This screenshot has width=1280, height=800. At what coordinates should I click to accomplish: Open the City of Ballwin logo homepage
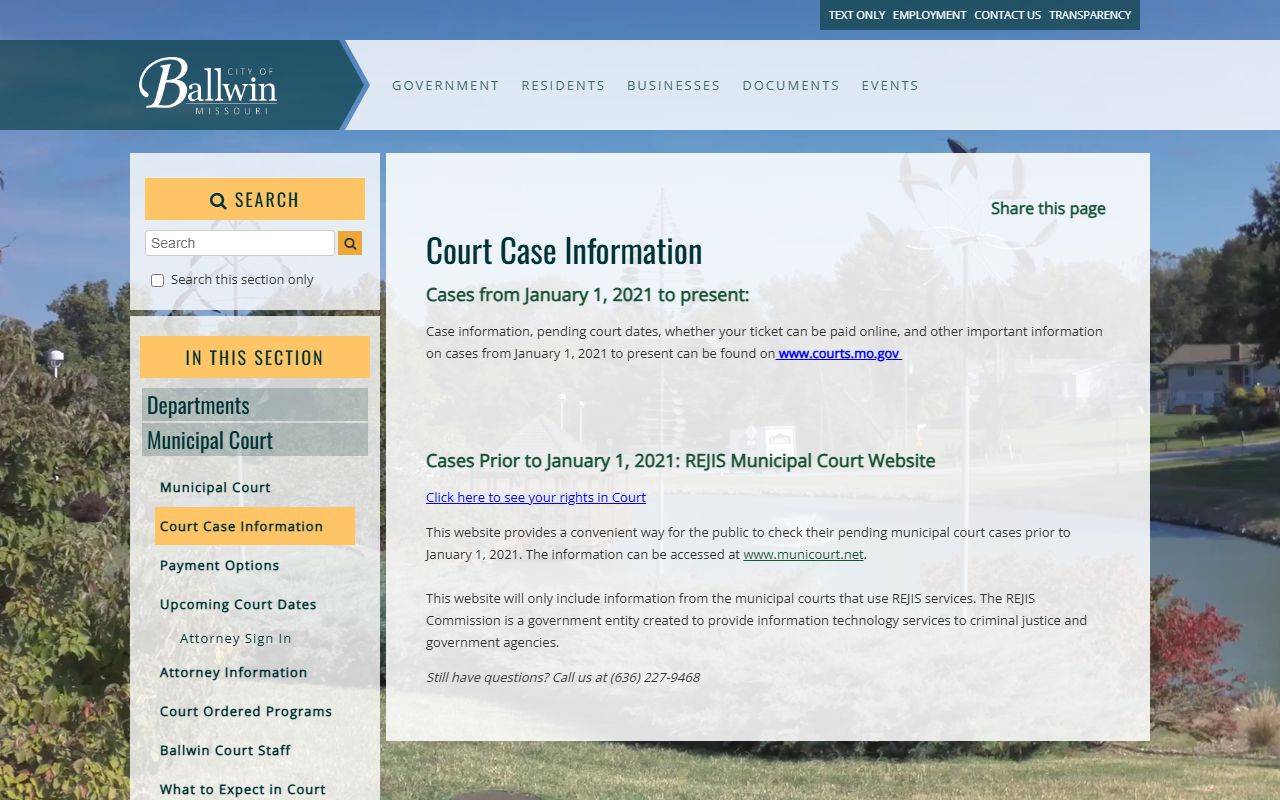(x=208, y=86)
